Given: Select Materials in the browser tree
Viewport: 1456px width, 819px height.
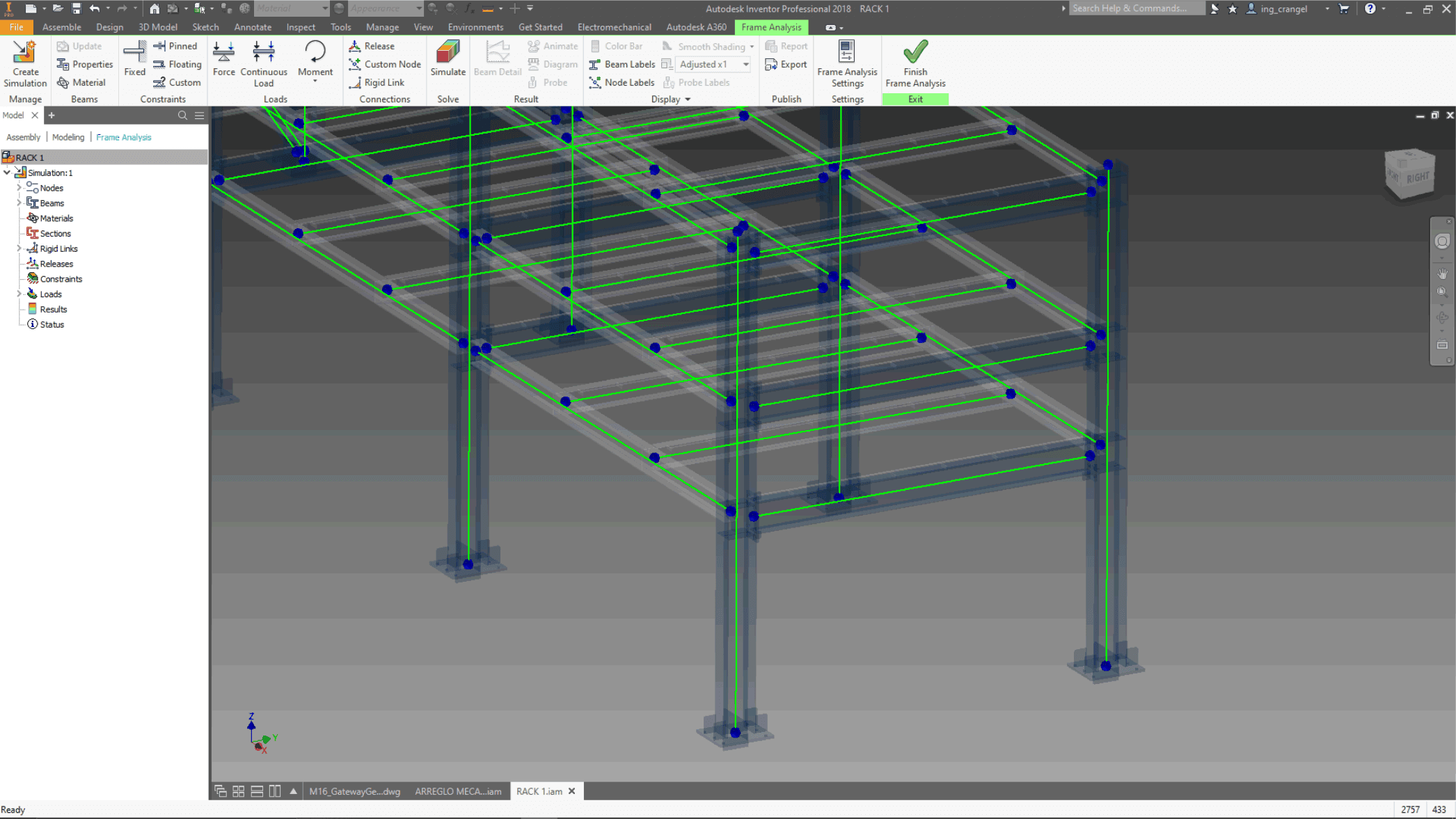Looking at the screenshot, I should point(56,218).
